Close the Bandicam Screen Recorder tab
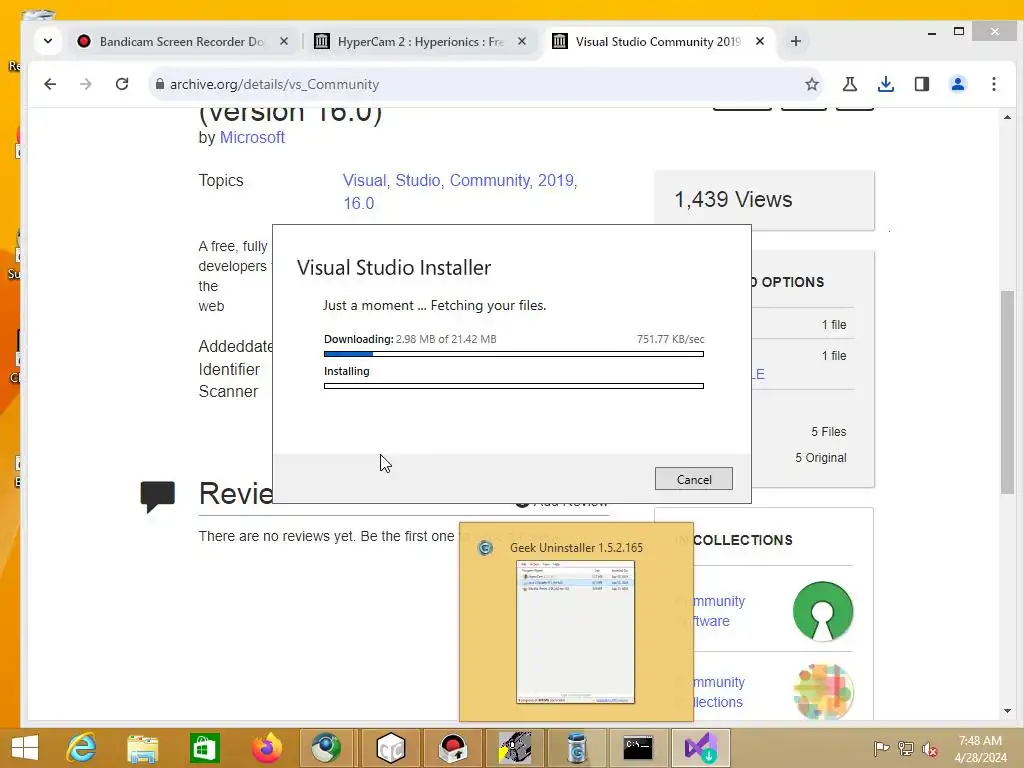Screen dimensions: 1024x768 (284, 41)
